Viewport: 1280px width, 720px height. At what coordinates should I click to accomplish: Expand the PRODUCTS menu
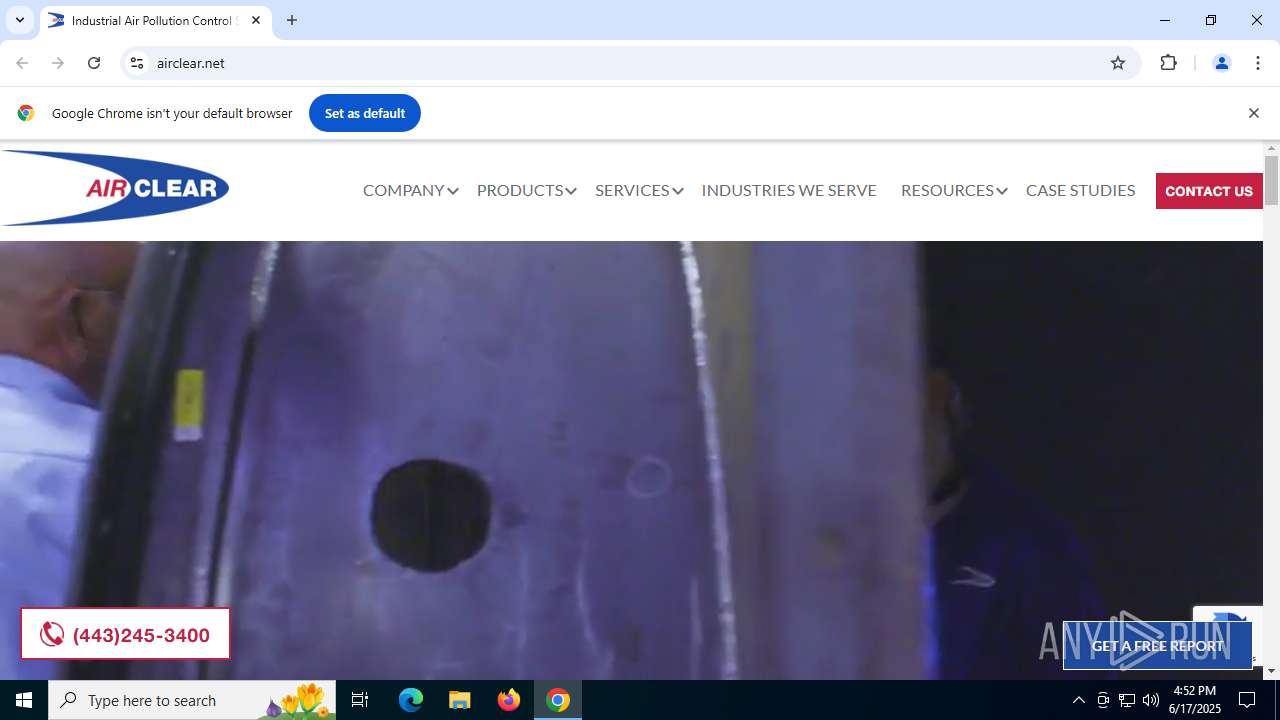pos(526,190)
